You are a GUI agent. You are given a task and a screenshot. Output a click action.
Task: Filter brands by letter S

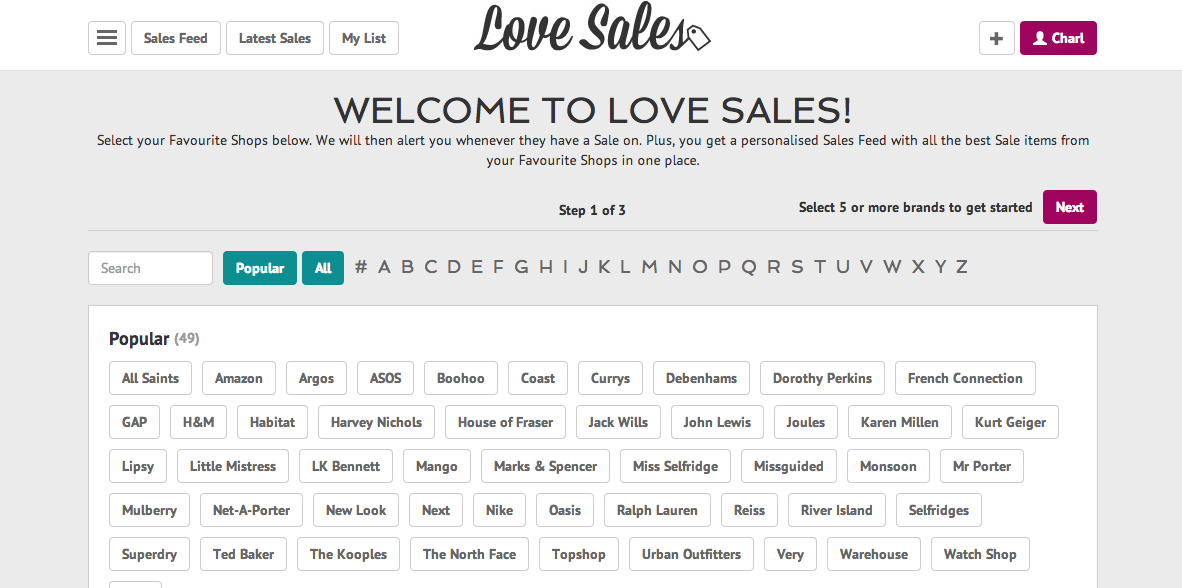[x=797, y=267]
